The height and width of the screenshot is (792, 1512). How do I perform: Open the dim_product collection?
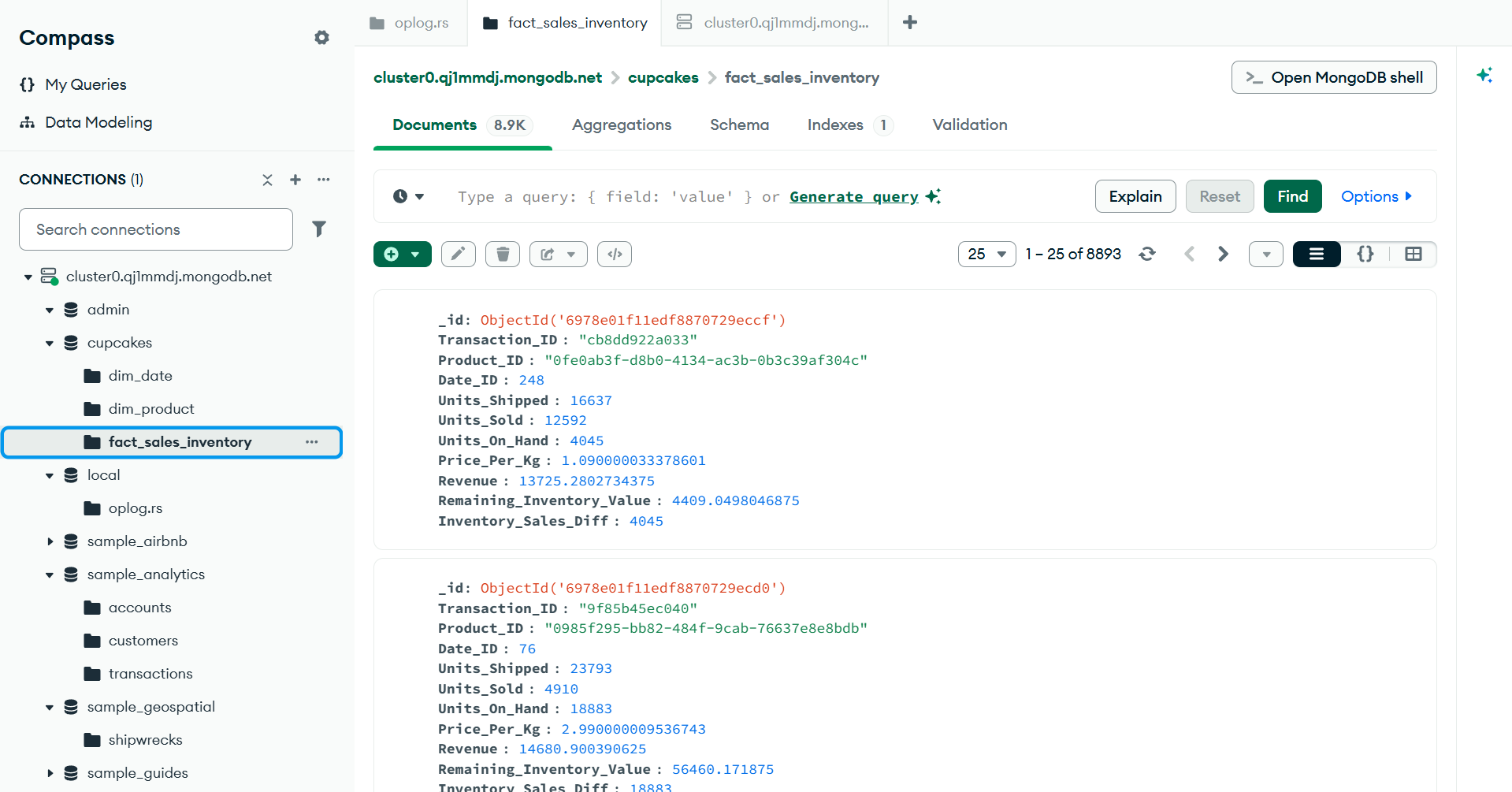(x=151, y=409)
